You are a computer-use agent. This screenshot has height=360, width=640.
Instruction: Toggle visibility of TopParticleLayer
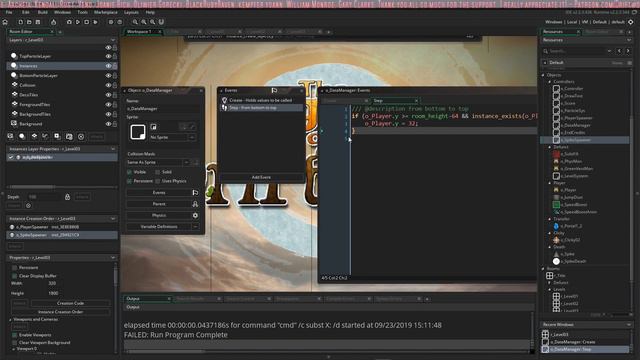coord(108,56)
